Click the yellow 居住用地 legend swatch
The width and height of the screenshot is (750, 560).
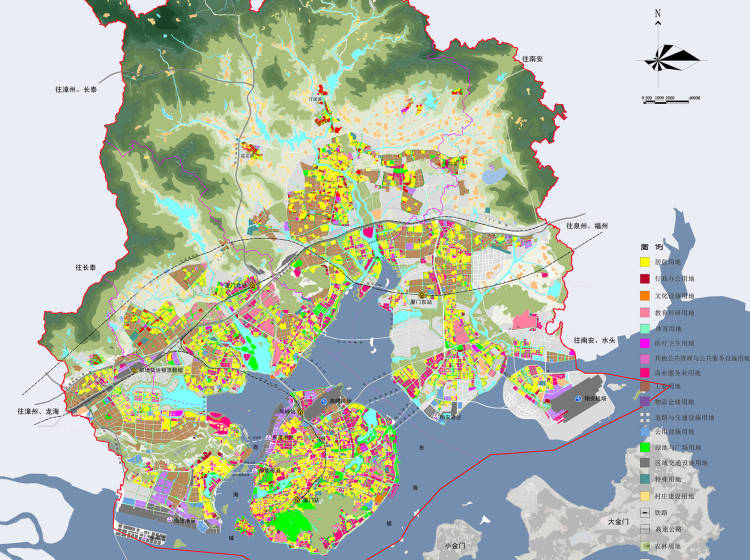click(x=645, y=262)
